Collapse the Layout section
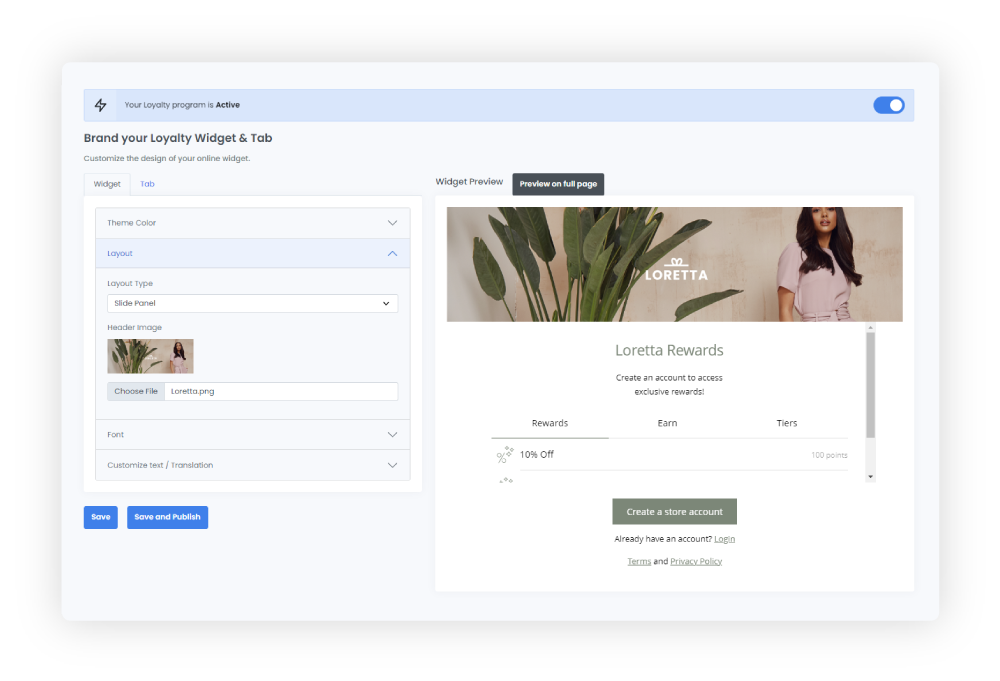Viewport: 1000px width, 681px height. coord(253,253)
